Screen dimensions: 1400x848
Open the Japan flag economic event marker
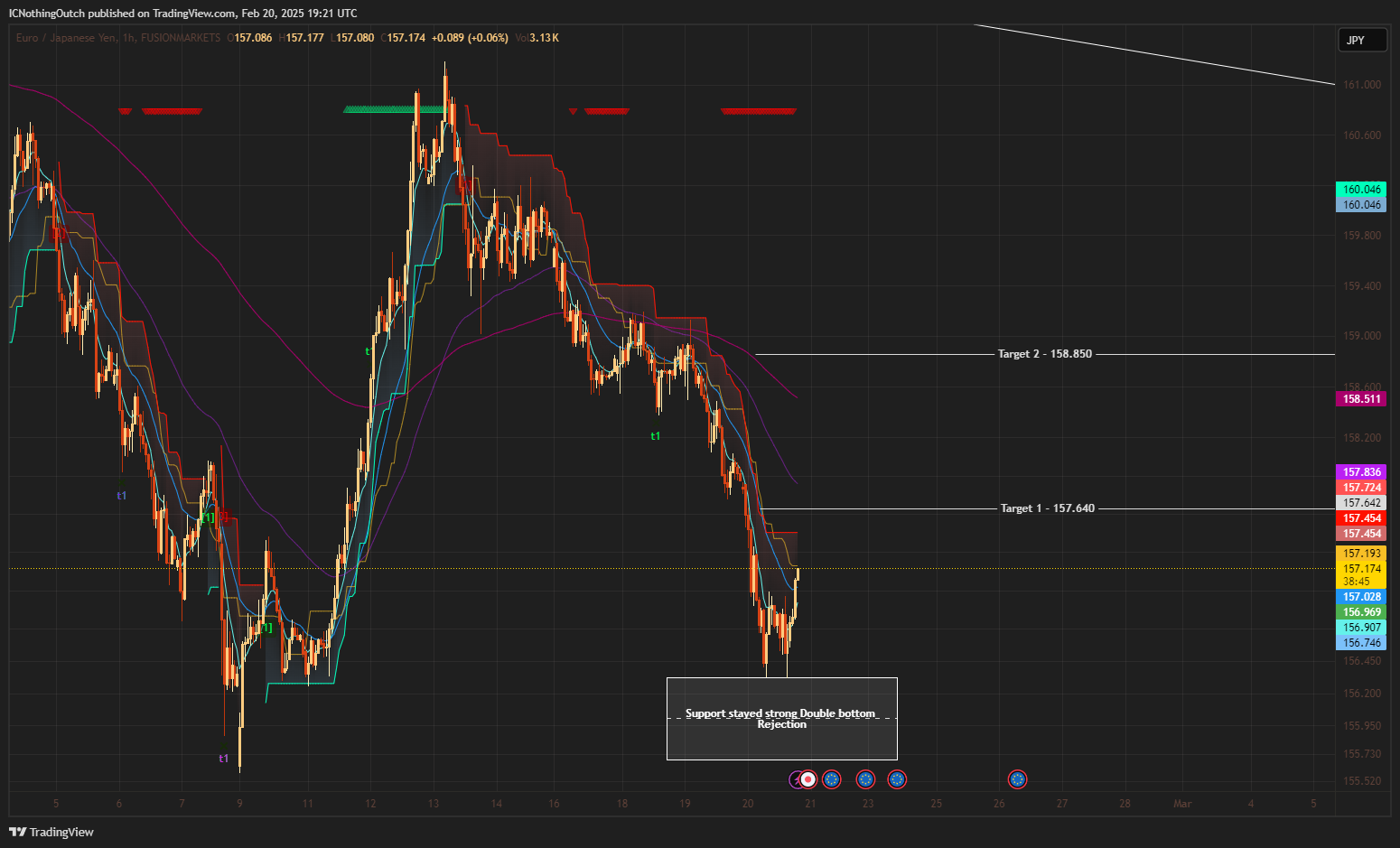coord(809,779)
